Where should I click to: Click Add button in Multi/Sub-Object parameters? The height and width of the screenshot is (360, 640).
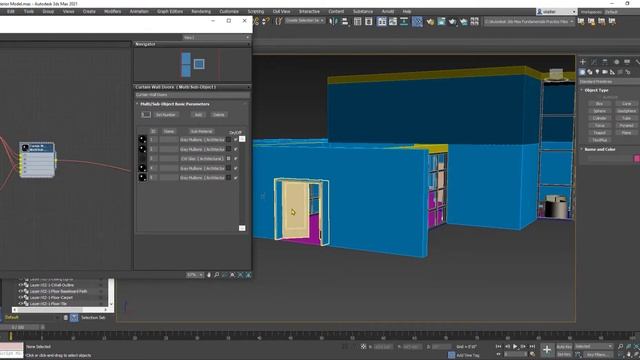(198, 115)
